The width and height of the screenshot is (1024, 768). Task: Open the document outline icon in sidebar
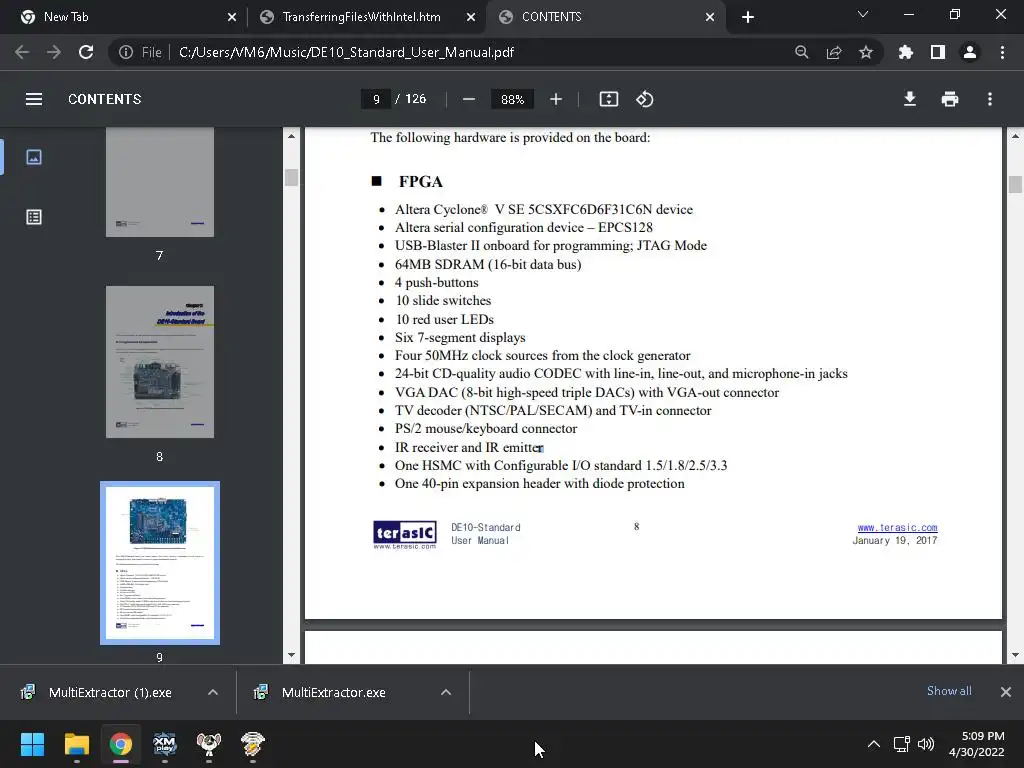(x=34, y=217)
